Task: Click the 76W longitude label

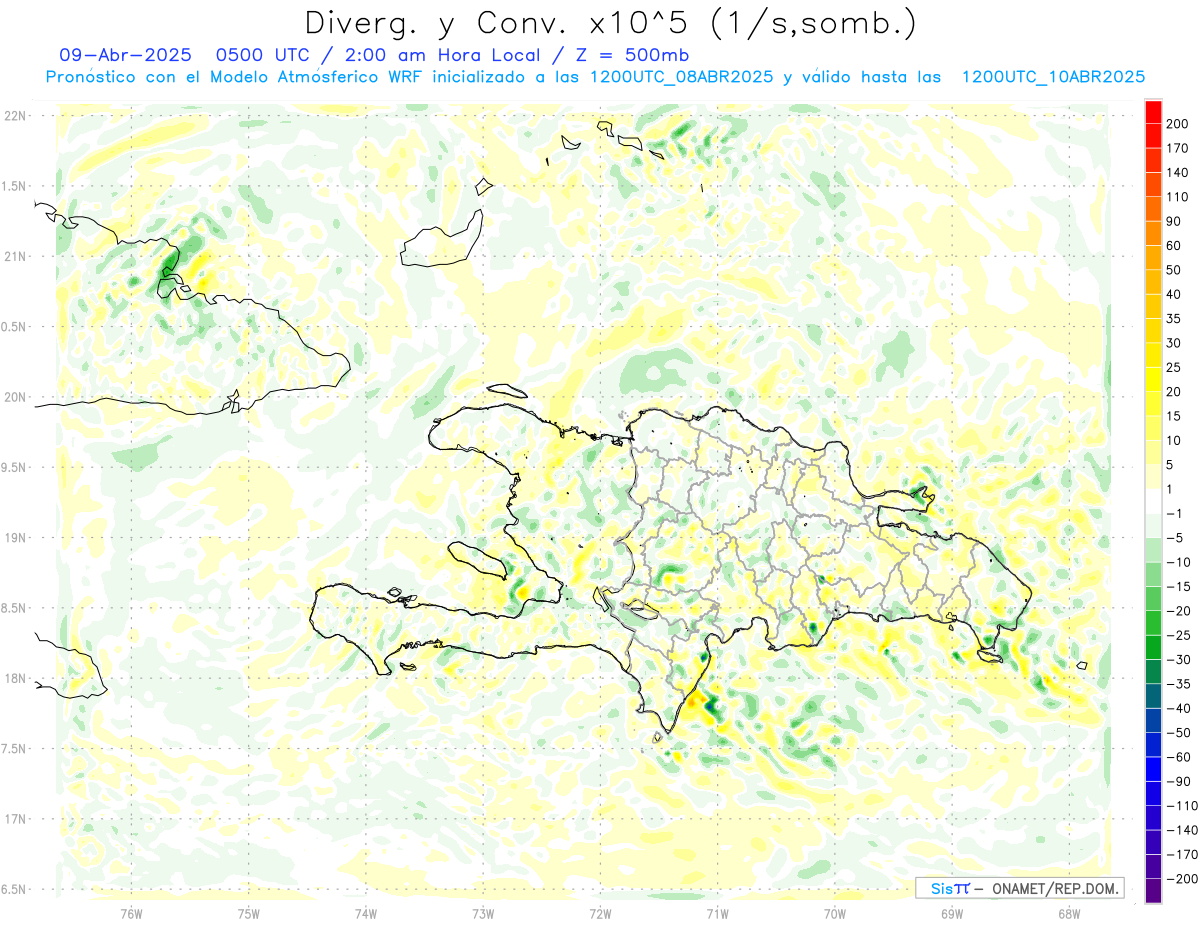Action: coord(131,912)
